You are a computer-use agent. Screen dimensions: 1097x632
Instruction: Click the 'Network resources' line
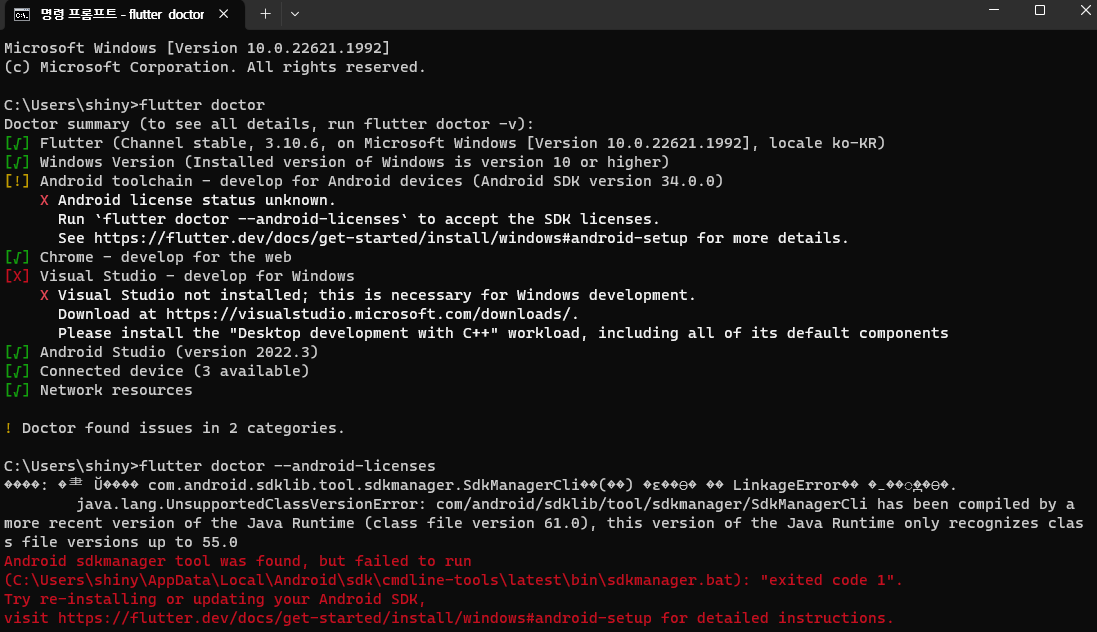click(x=99, y=390)
